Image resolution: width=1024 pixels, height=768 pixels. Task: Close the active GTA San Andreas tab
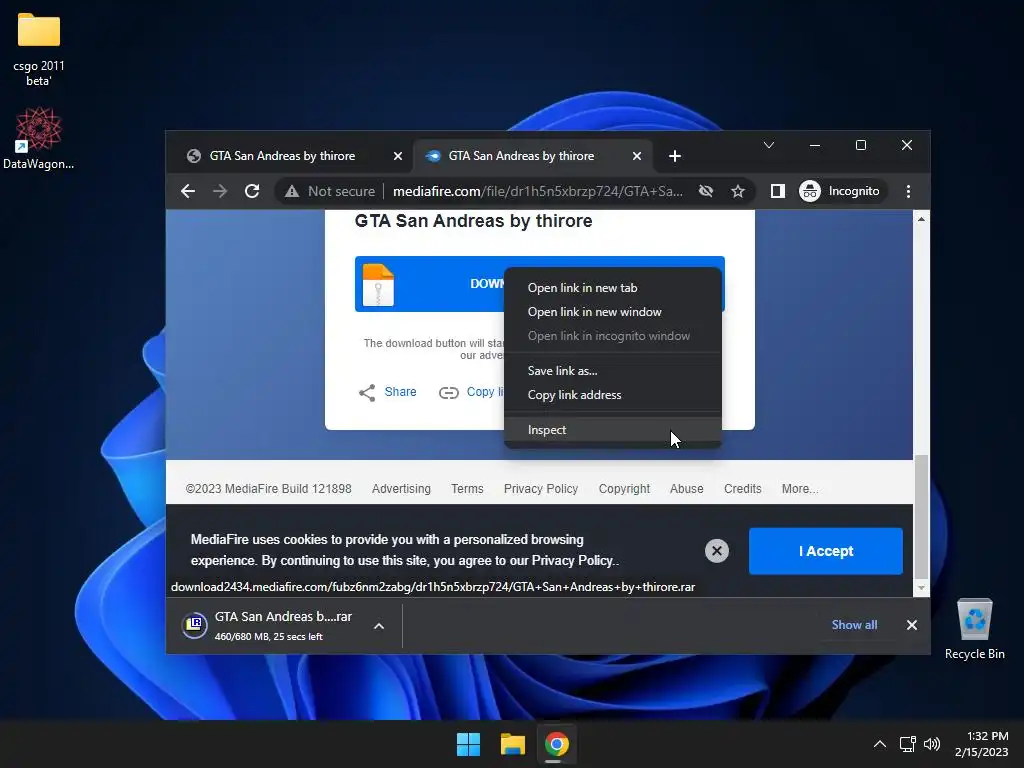(x=637, y=156)
